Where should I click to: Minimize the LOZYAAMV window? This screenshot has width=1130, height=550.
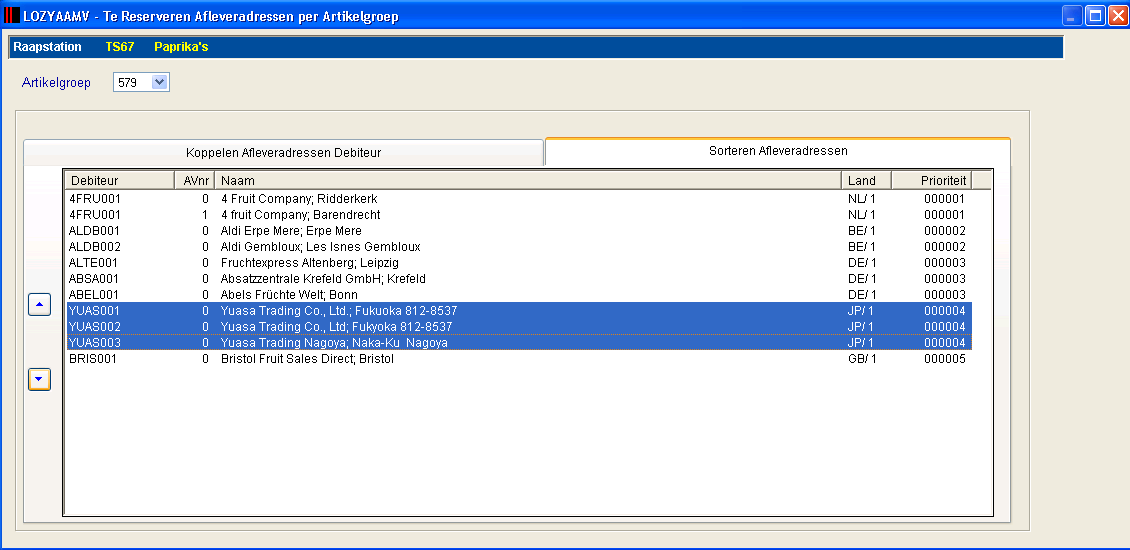(1072, 15)
